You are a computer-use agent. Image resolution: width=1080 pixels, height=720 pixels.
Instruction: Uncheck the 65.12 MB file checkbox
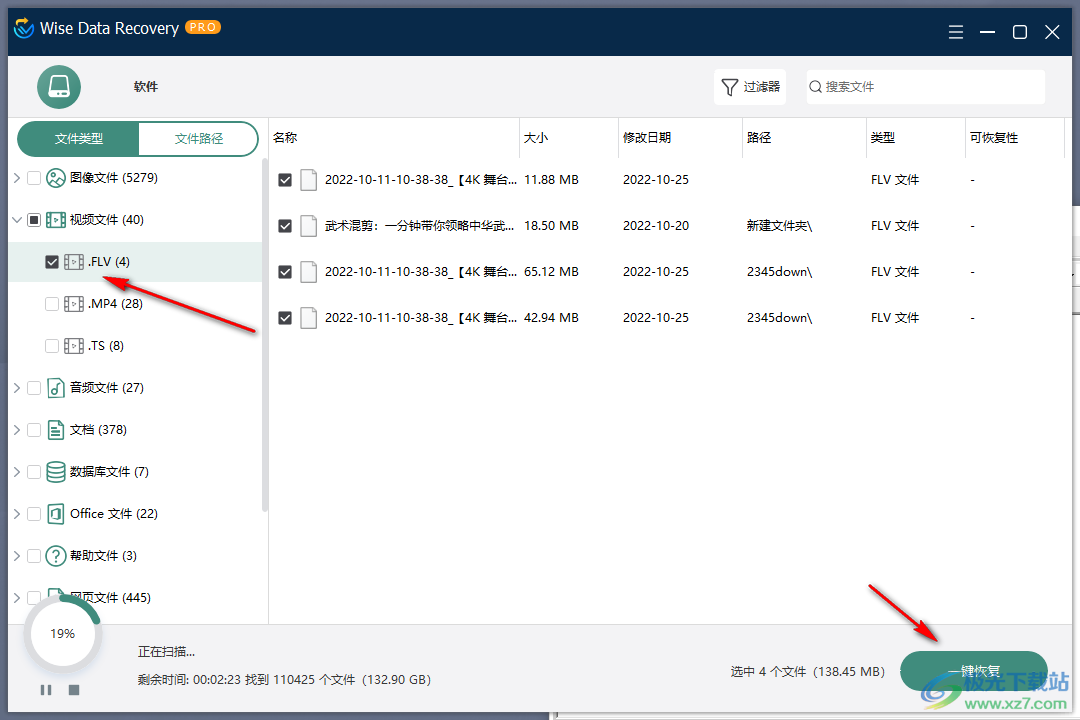[x=285, y=272]
